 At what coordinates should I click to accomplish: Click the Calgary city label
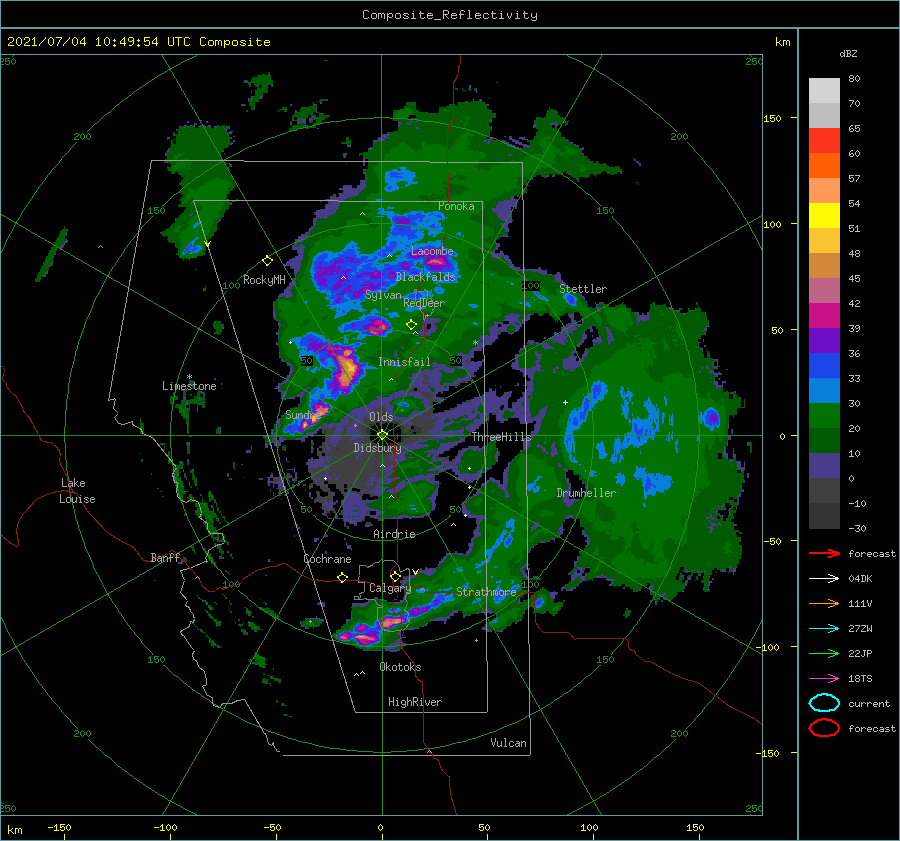(x=390, y=588)
